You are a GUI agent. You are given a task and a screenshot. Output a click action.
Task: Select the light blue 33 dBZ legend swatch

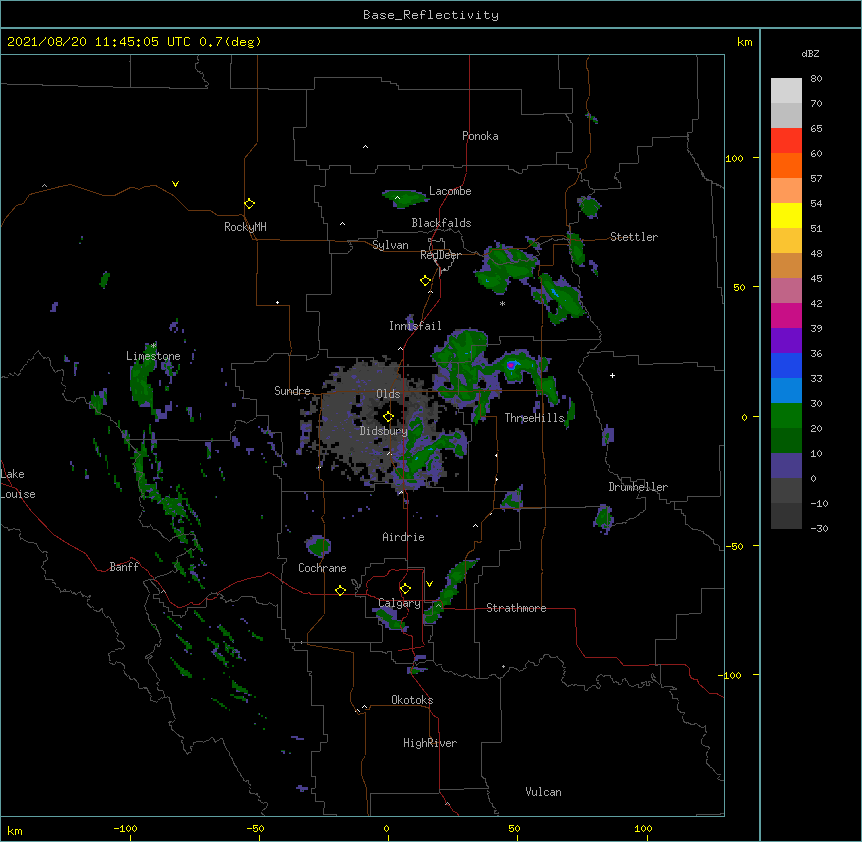(786, 391)
